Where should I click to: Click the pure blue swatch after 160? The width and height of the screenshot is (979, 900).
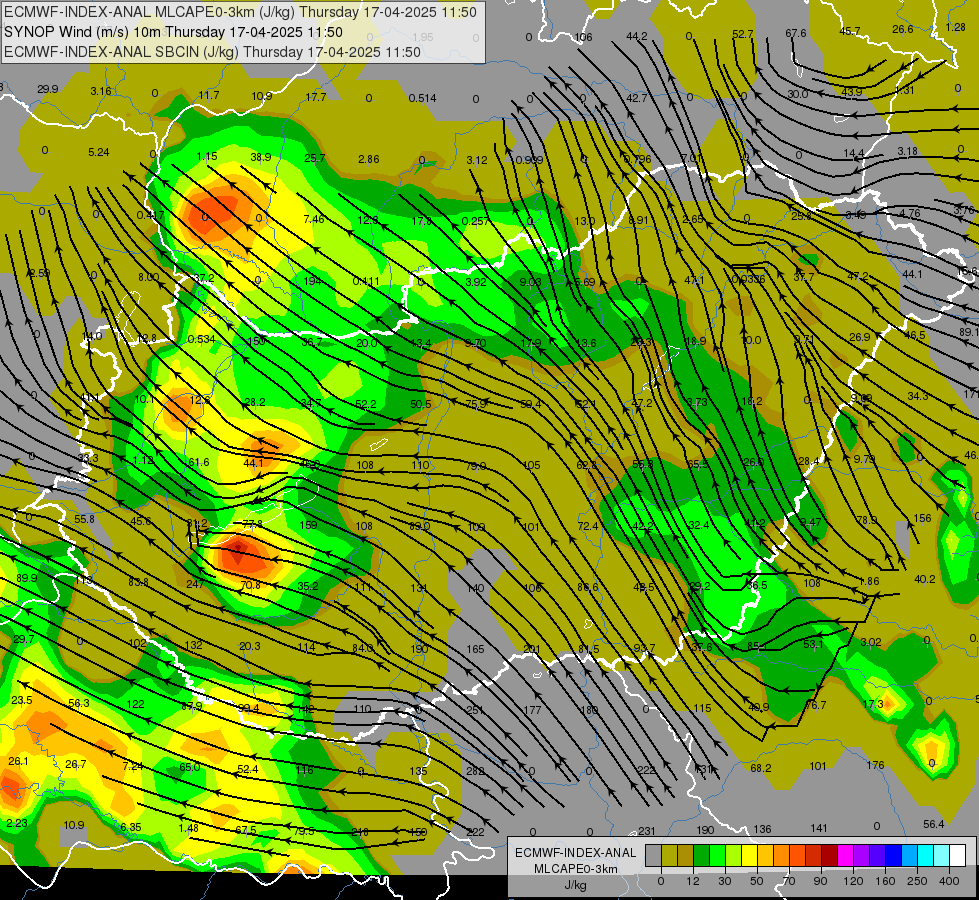point(893,856)
